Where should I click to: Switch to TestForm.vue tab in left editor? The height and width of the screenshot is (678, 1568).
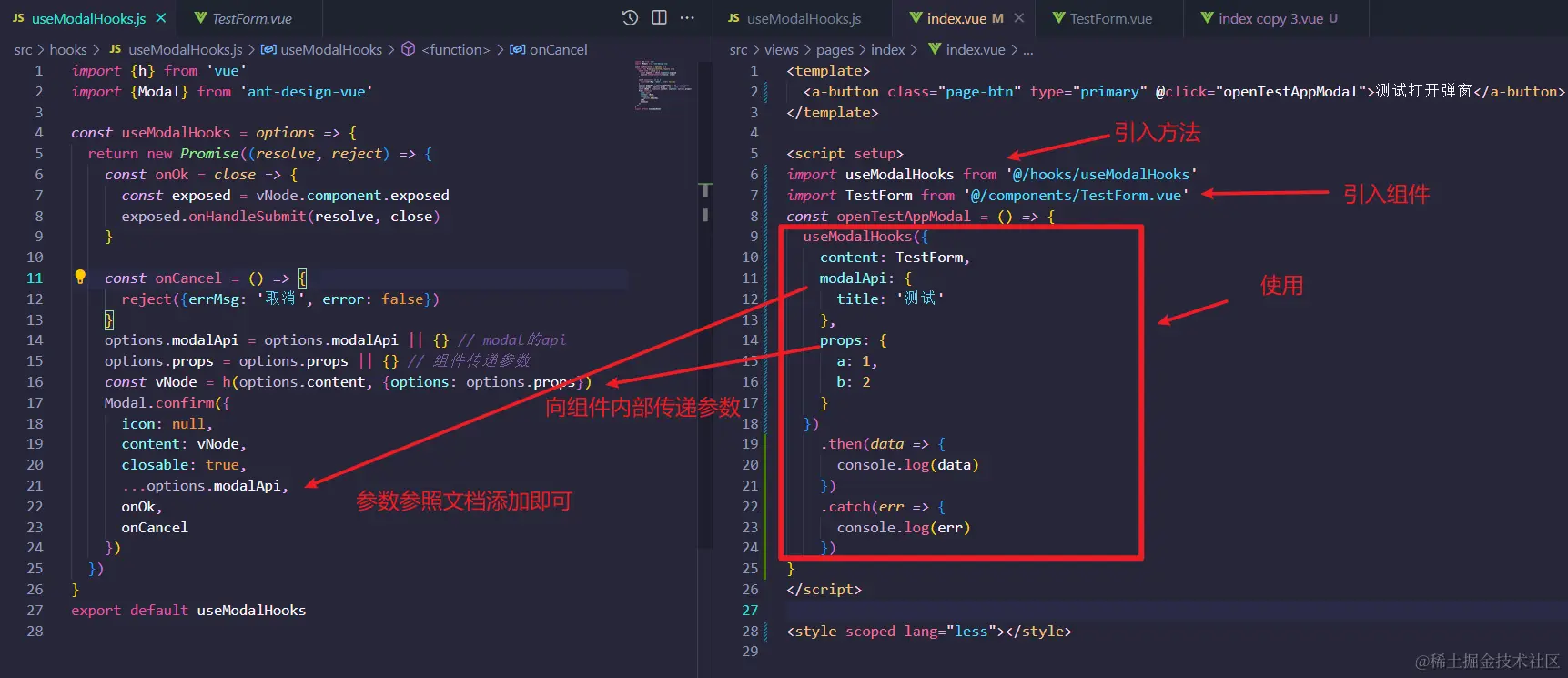tap(252, 18)
